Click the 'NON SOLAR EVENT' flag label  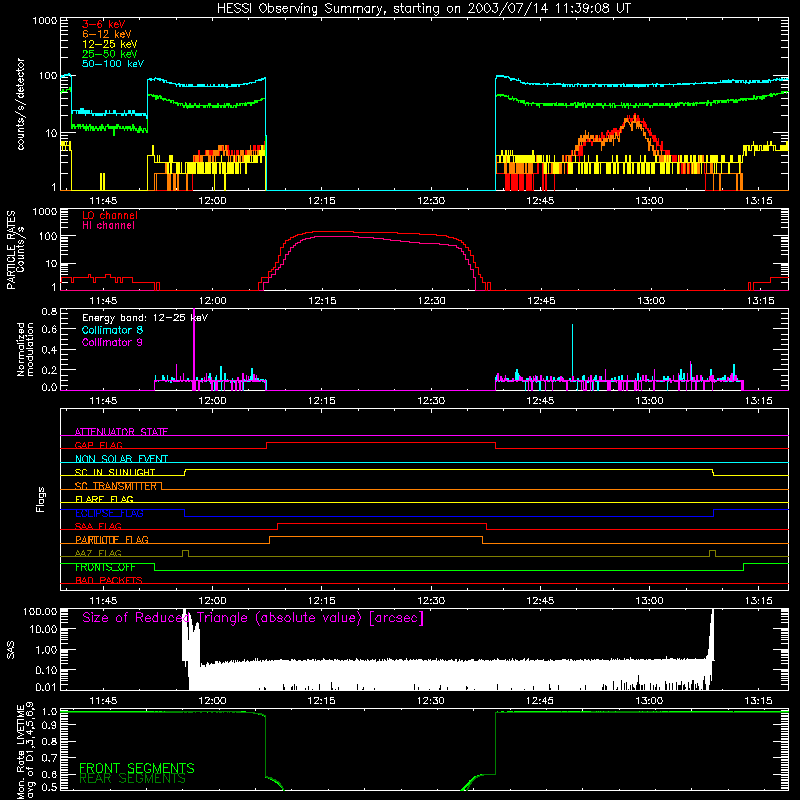(121, 459)
